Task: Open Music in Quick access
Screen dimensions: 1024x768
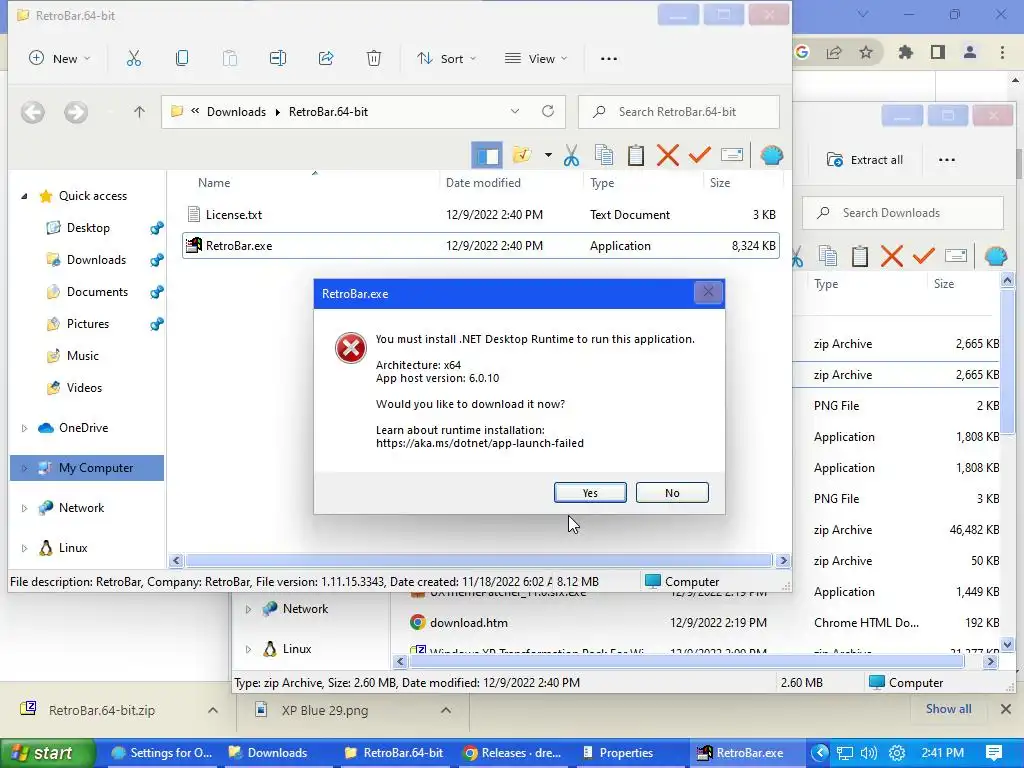Action: (x=82, y=356)
